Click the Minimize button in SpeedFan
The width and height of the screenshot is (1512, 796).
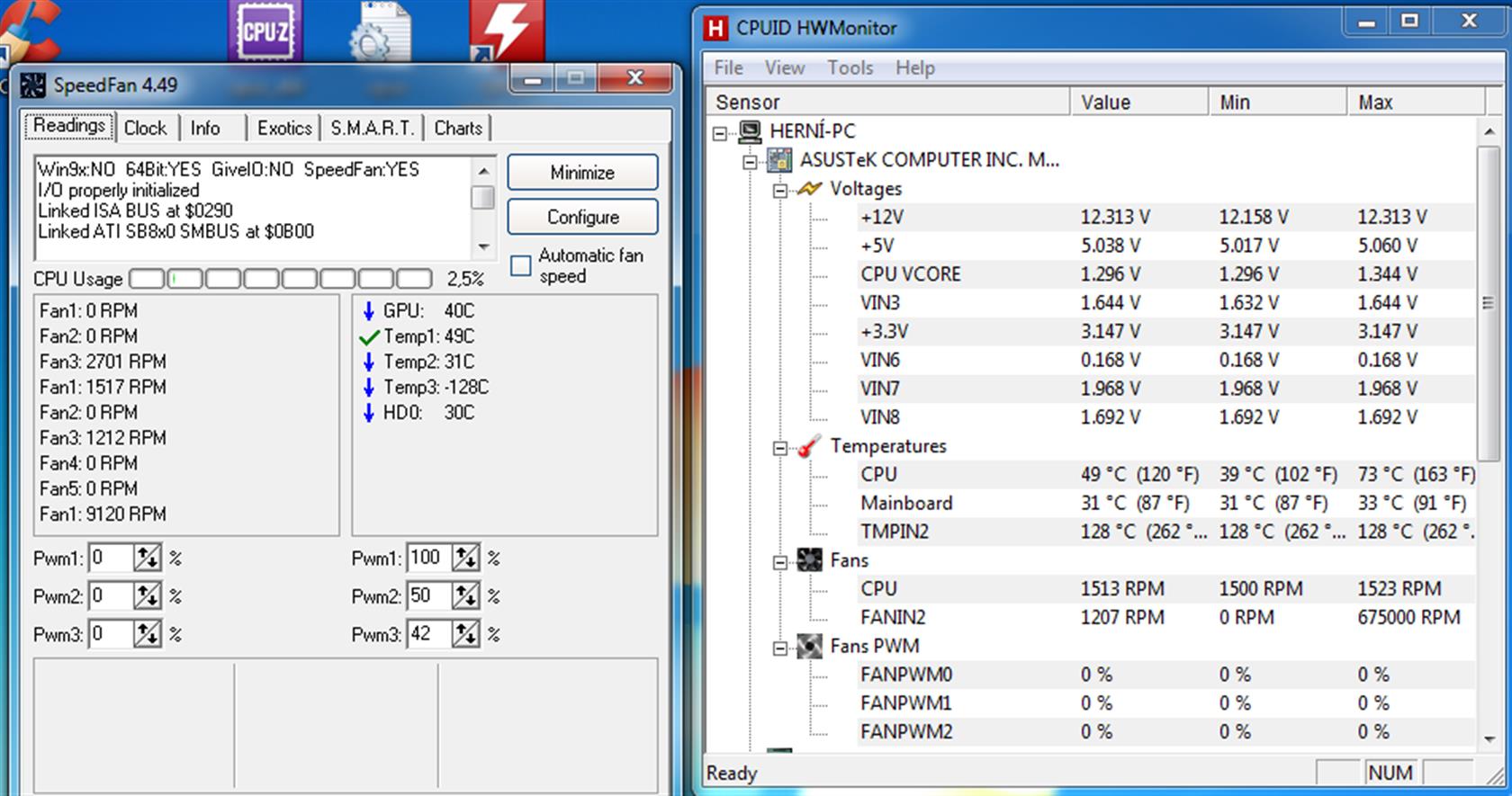(582, 173)
